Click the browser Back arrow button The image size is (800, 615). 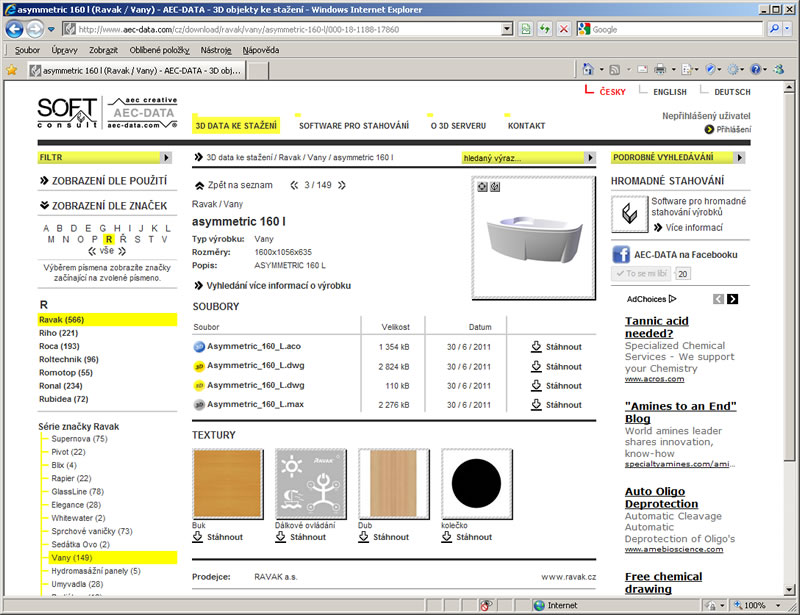[15, 29]
